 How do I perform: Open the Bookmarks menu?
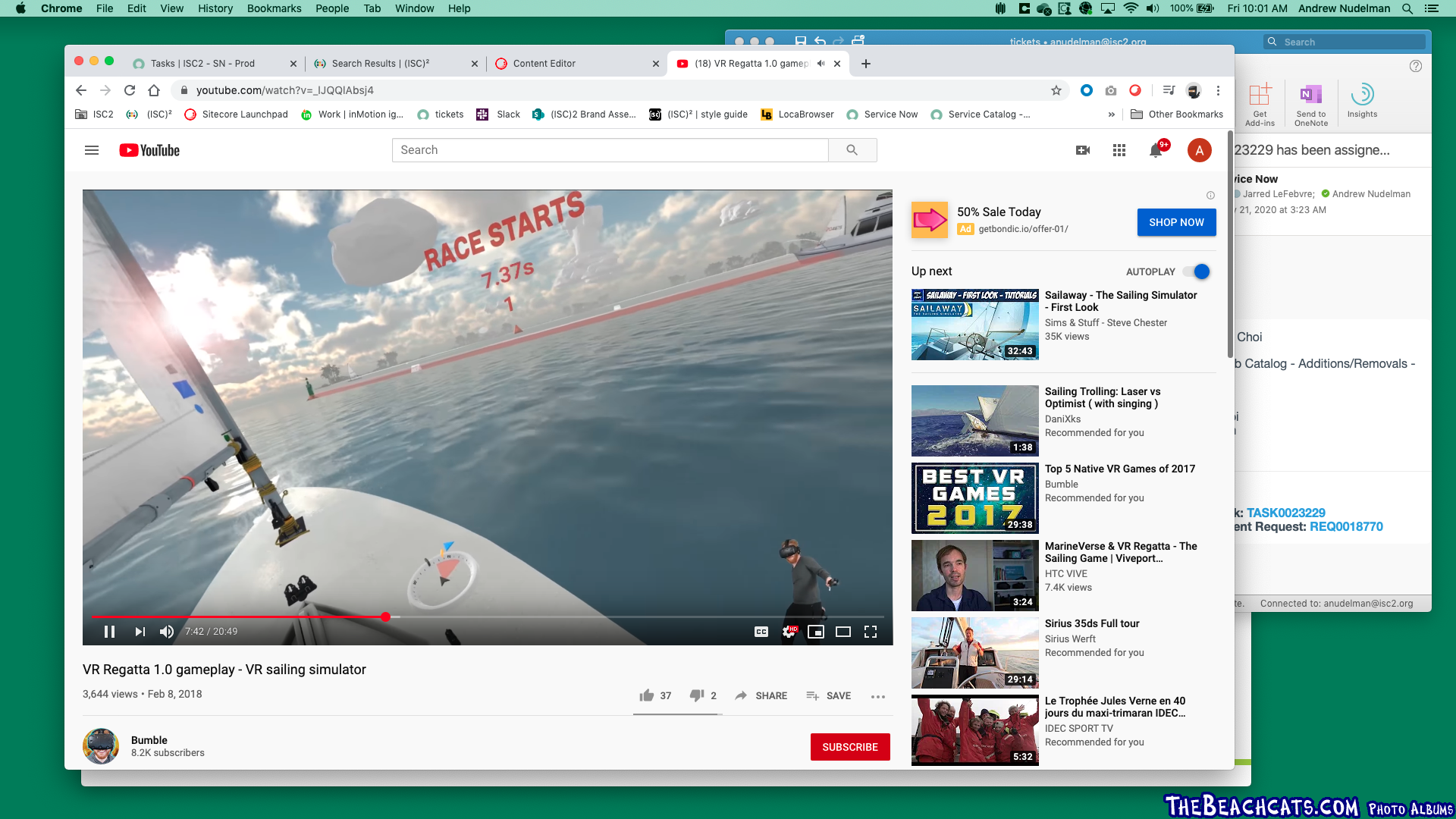[x=274, y=8]
